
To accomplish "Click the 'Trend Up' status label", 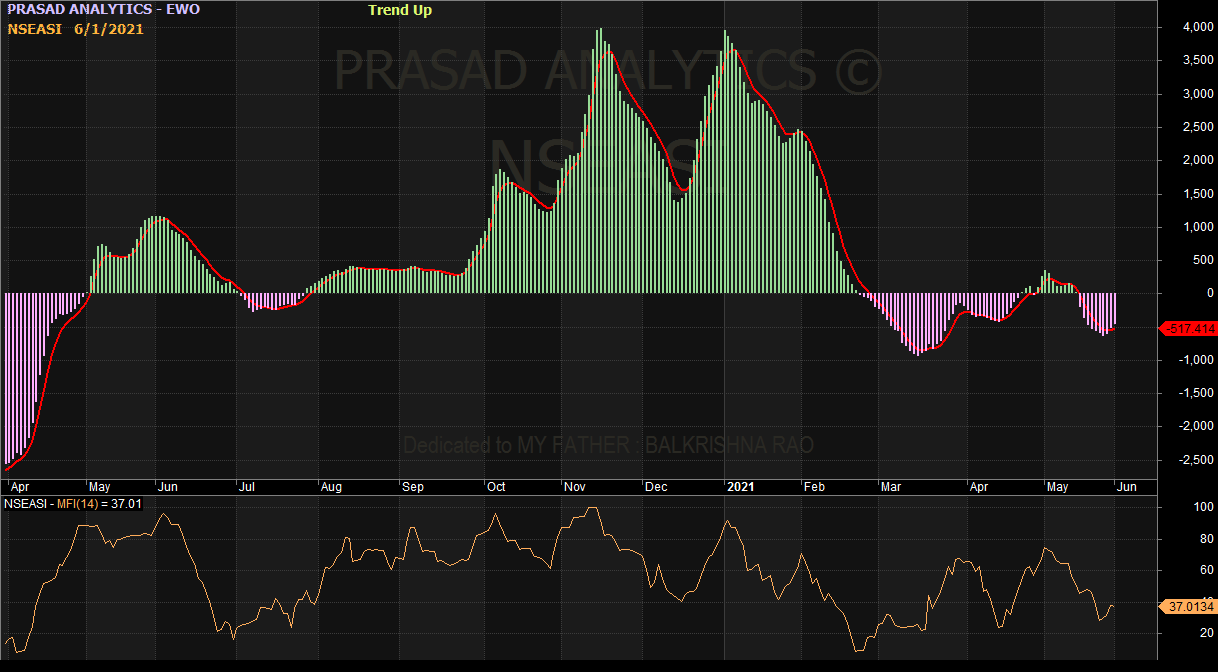I will pyautogui.click(x=400, y=10).
